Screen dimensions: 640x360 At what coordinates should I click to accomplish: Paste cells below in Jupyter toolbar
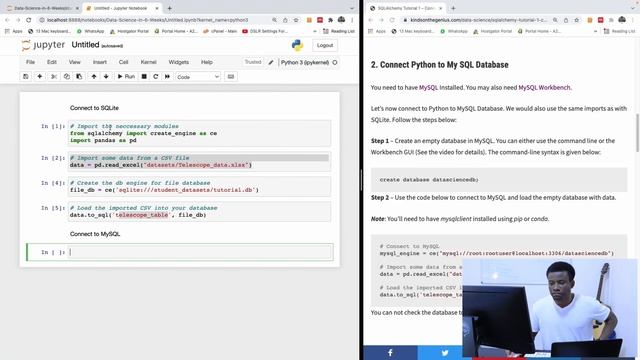(79, 77)
